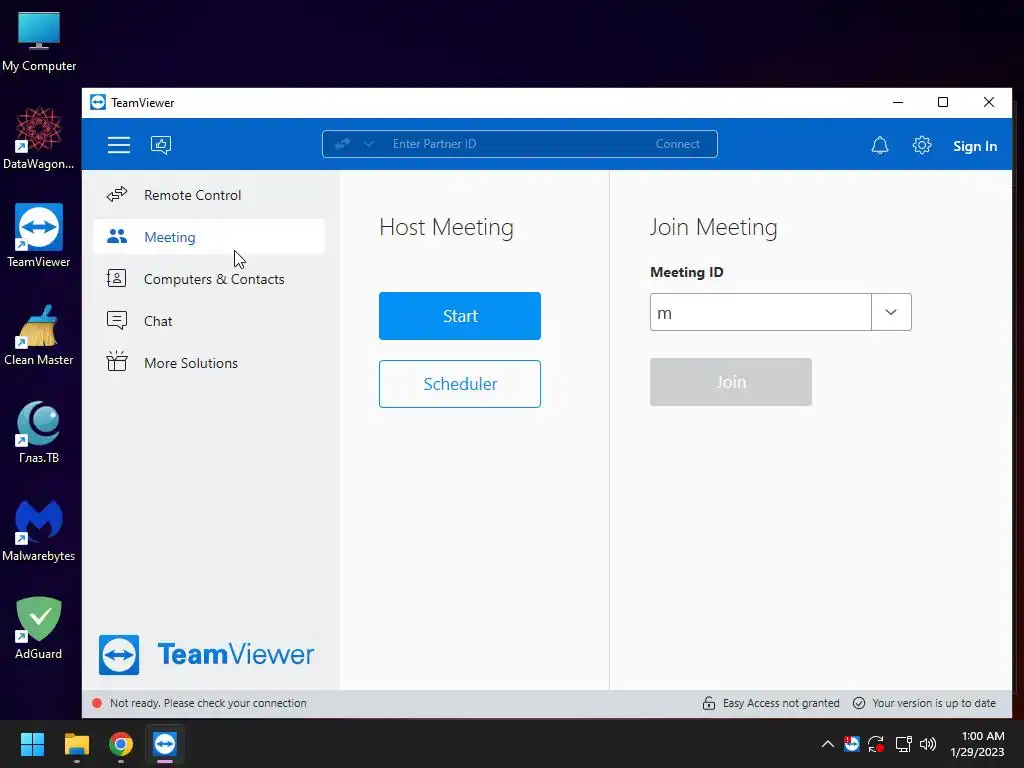Viewport: 1024px width, 768px height.
Task: Click the Join button
Action: point(730,382)
